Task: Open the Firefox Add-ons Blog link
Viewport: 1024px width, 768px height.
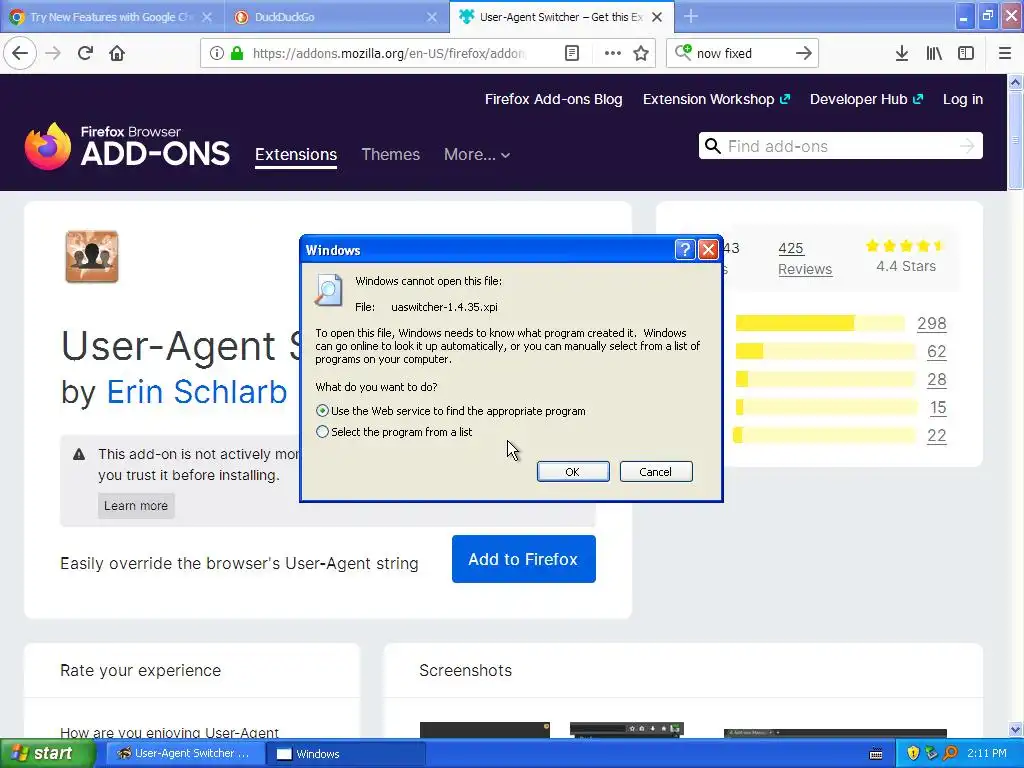Action: point(553,99)
